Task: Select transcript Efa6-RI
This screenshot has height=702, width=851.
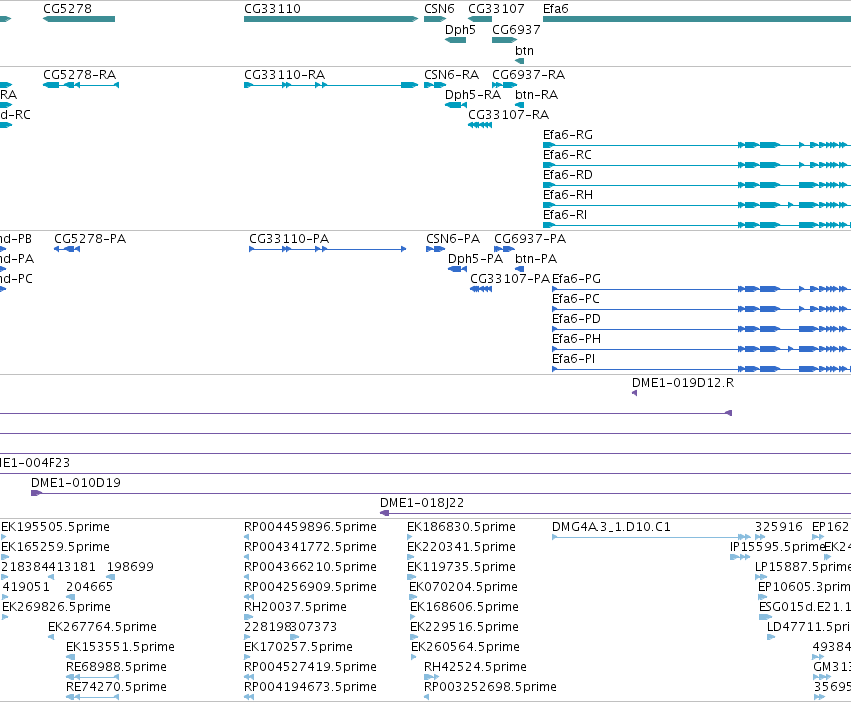Action: (565, 214)
